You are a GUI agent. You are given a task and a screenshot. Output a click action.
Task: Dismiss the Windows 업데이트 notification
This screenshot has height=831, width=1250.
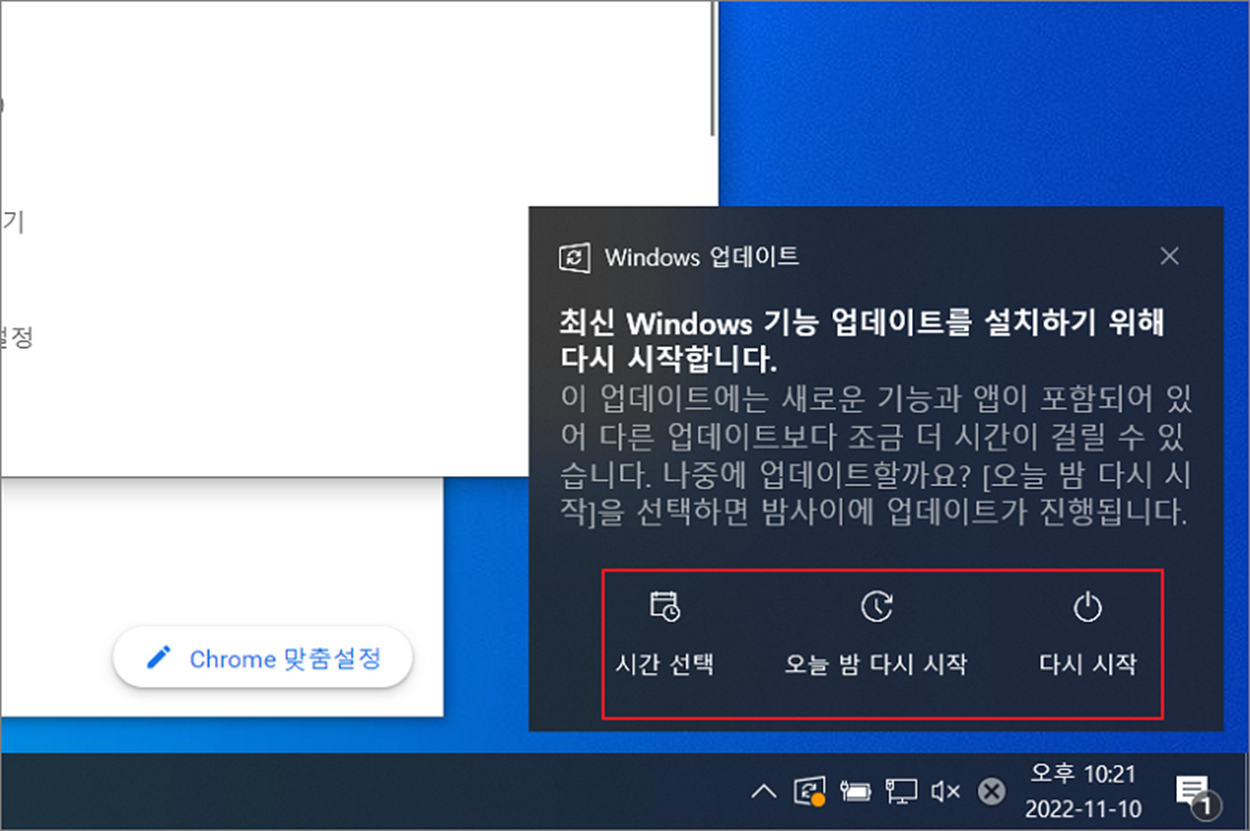(x=1169, y=256)
